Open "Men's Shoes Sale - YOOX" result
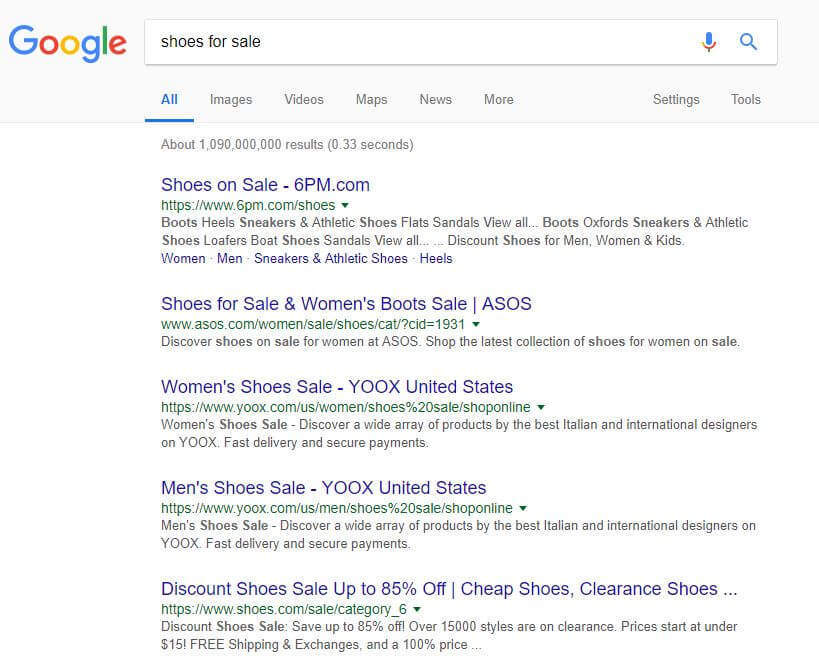The width and height of the screenshot is (819, 669). pyautogui.click(x=323, y=488)
